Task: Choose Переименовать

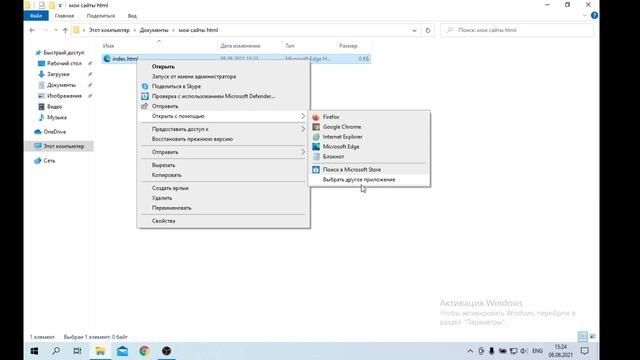Action: click(223, 208)
